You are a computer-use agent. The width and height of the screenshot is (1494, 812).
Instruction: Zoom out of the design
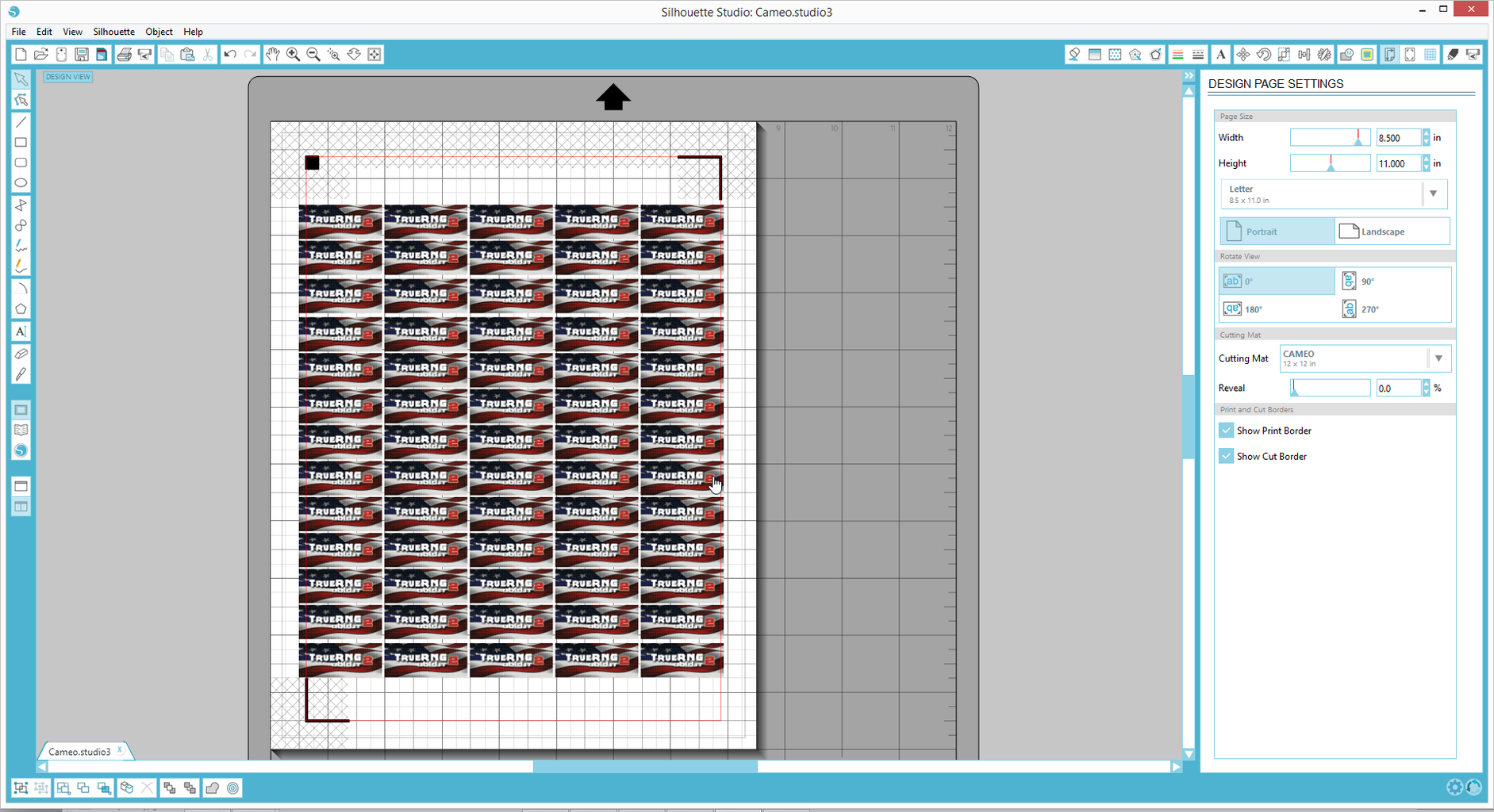[x=313, y=54]
